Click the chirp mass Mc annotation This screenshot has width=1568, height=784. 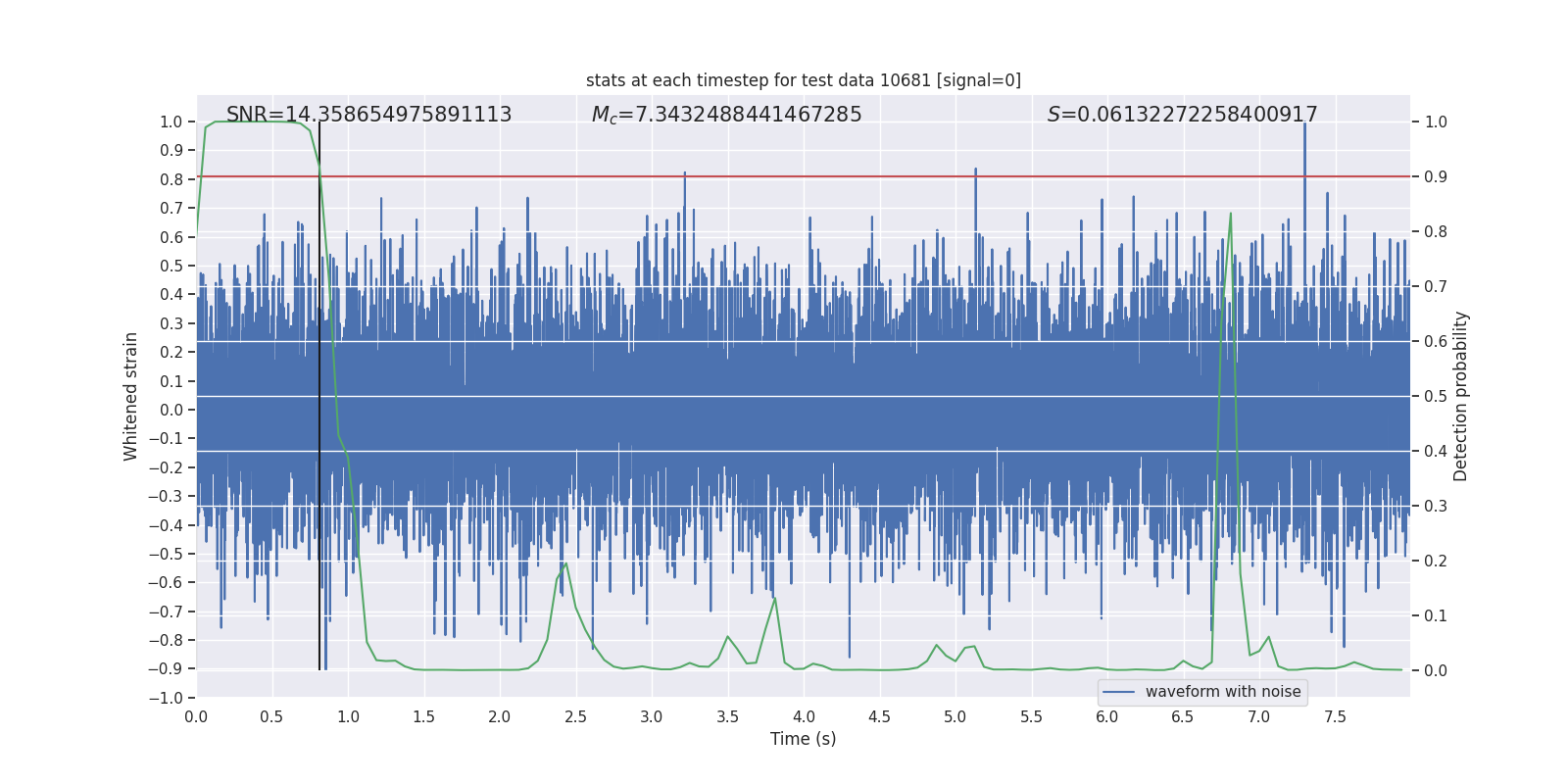(726, 115)
